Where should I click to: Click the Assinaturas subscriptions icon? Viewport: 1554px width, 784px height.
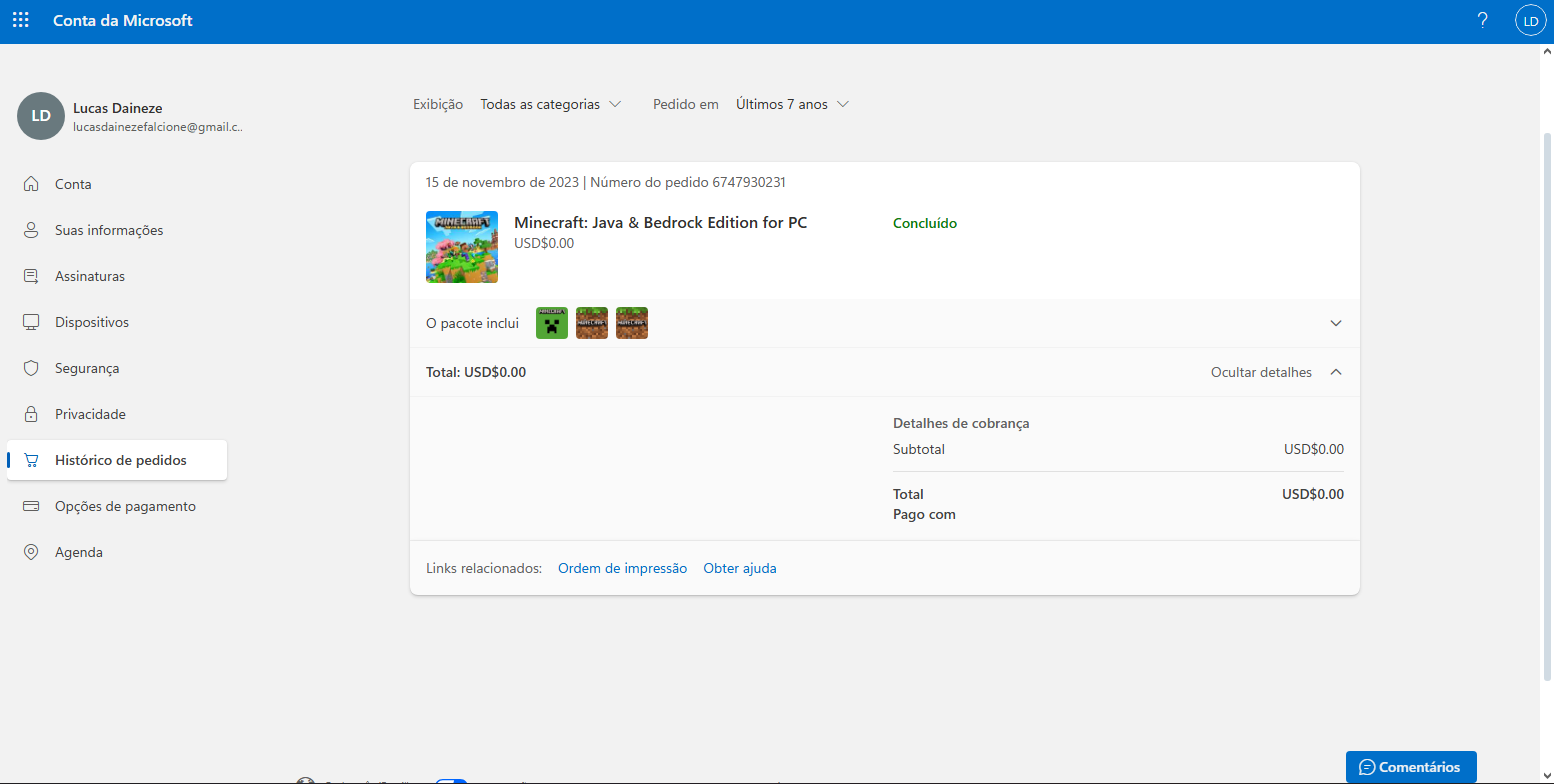[x=31, y=276]
